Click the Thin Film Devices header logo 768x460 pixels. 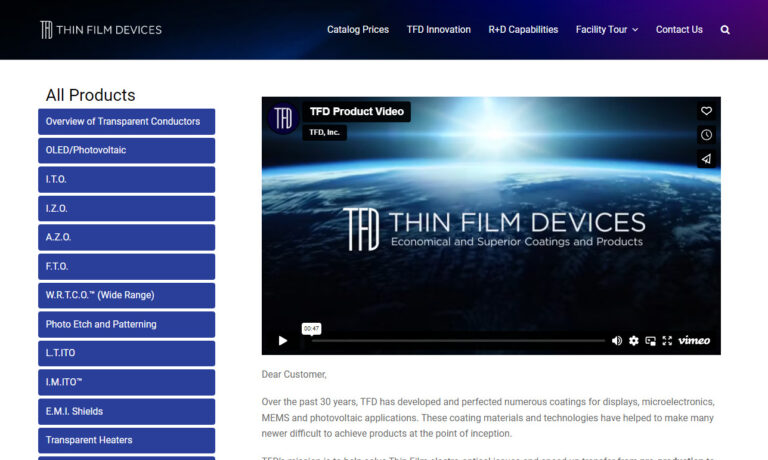tap(101, 30)
